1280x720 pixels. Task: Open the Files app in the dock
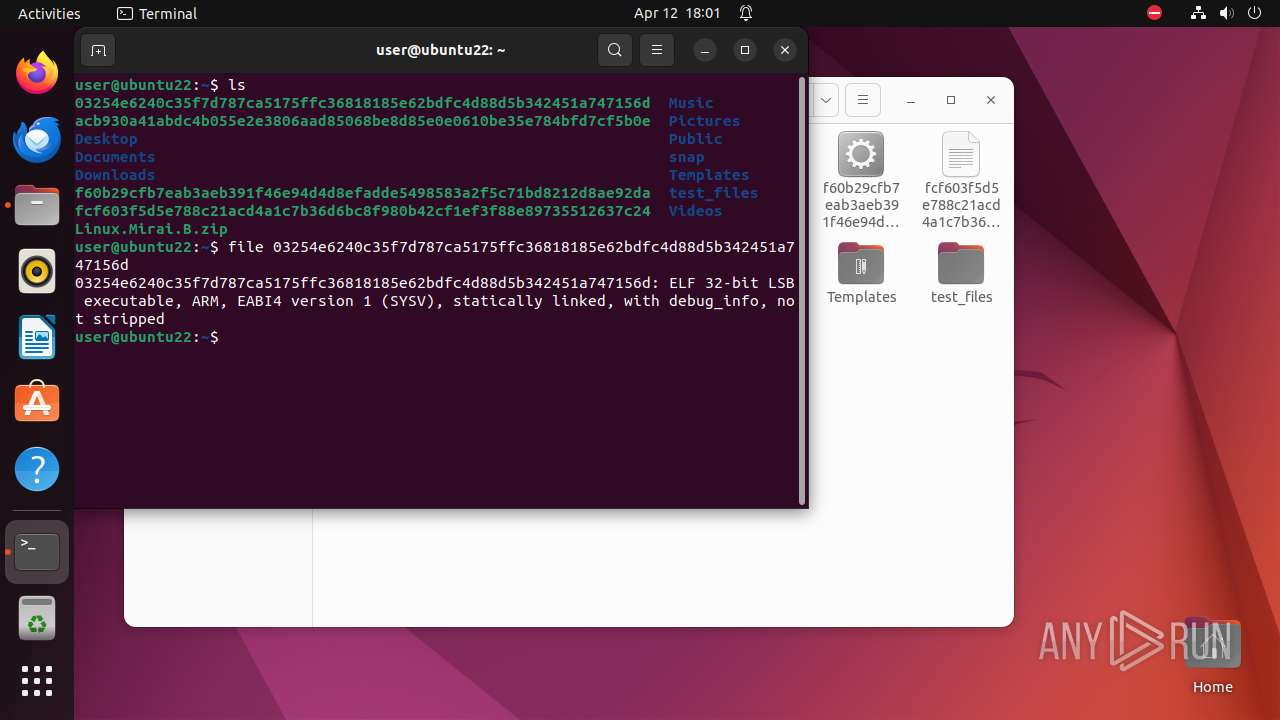(37, 205)
